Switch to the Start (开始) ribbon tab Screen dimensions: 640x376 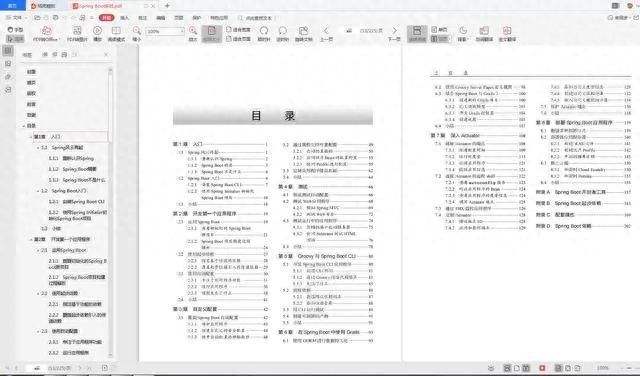(x=106, y=18)
